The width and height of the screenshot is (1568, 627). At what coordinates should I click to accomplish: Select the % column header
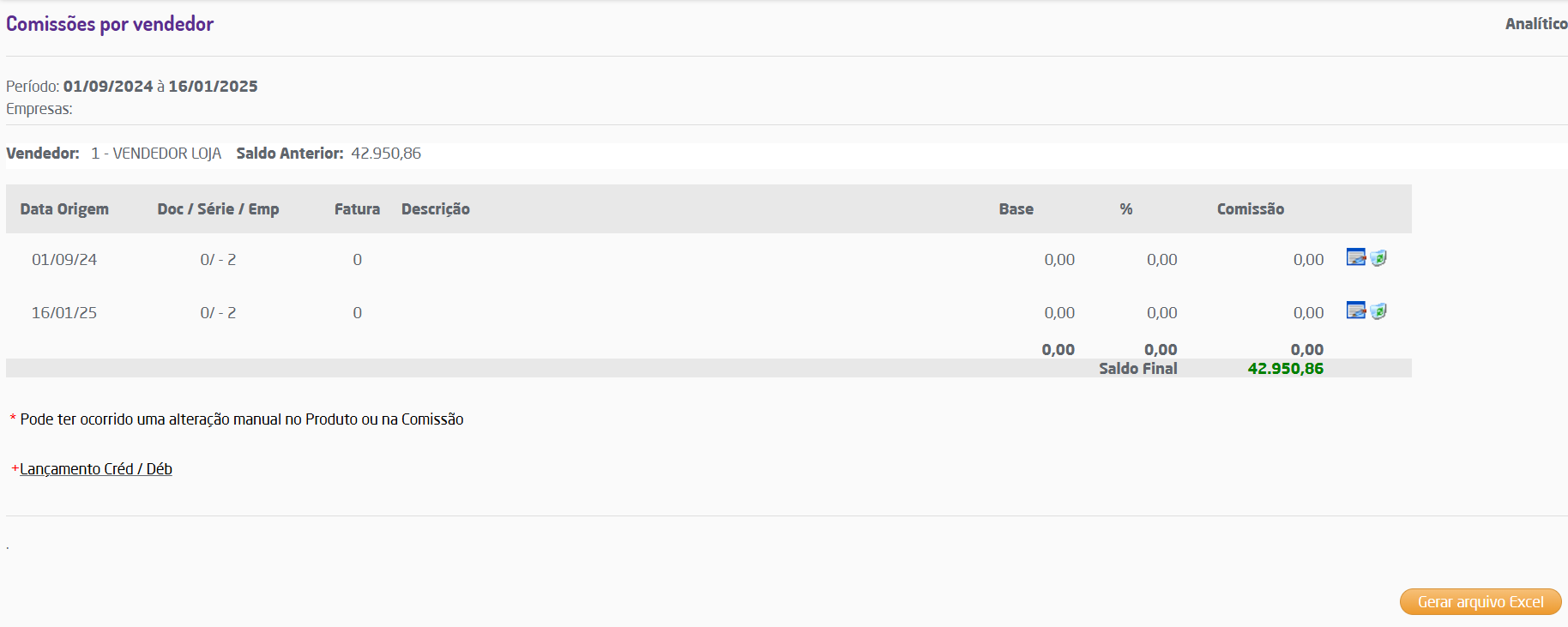click(1125, 209)
